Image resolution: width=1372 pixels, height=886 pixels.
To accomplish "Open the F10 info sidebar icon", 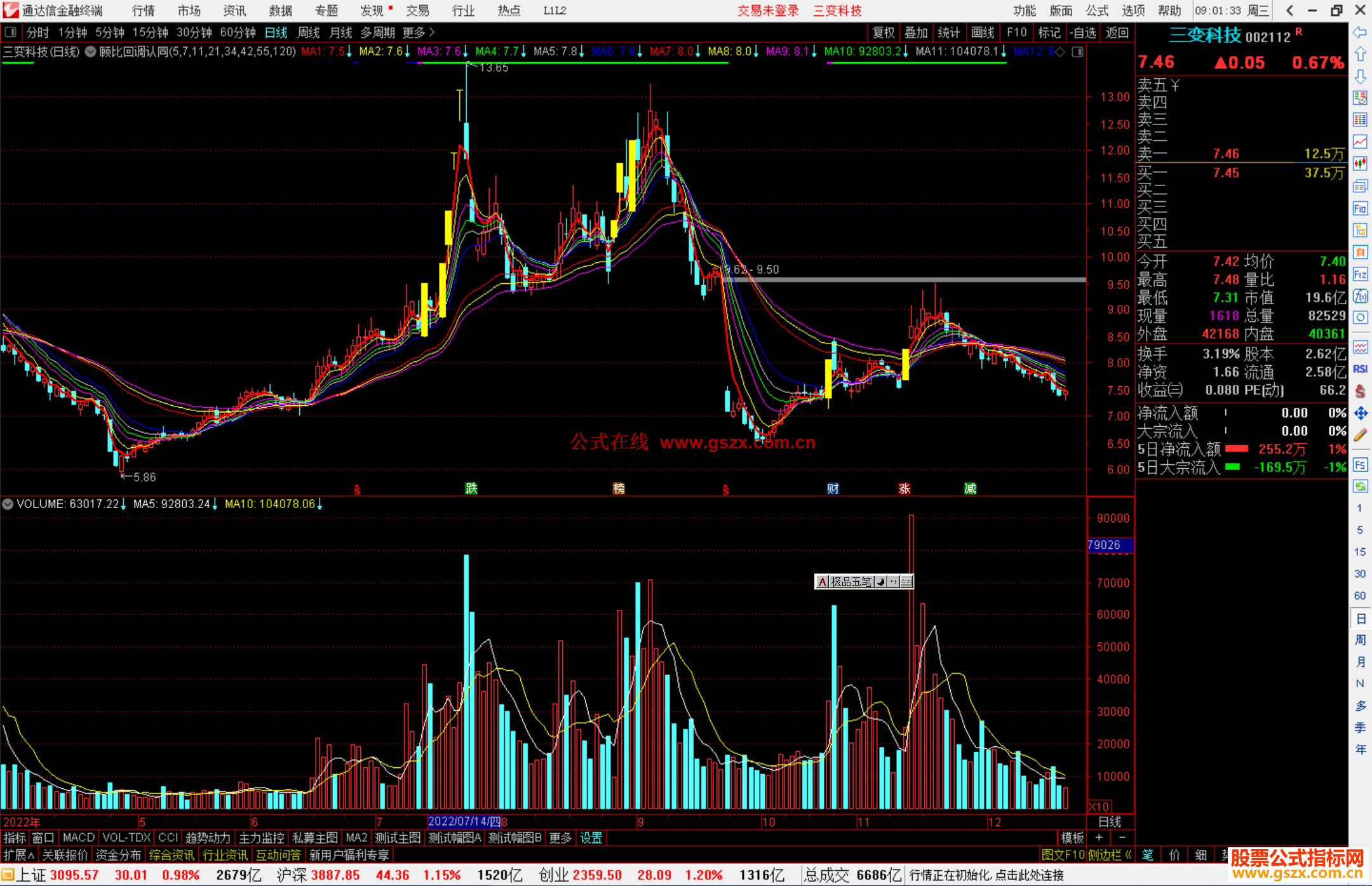I will pos(1360,209).
